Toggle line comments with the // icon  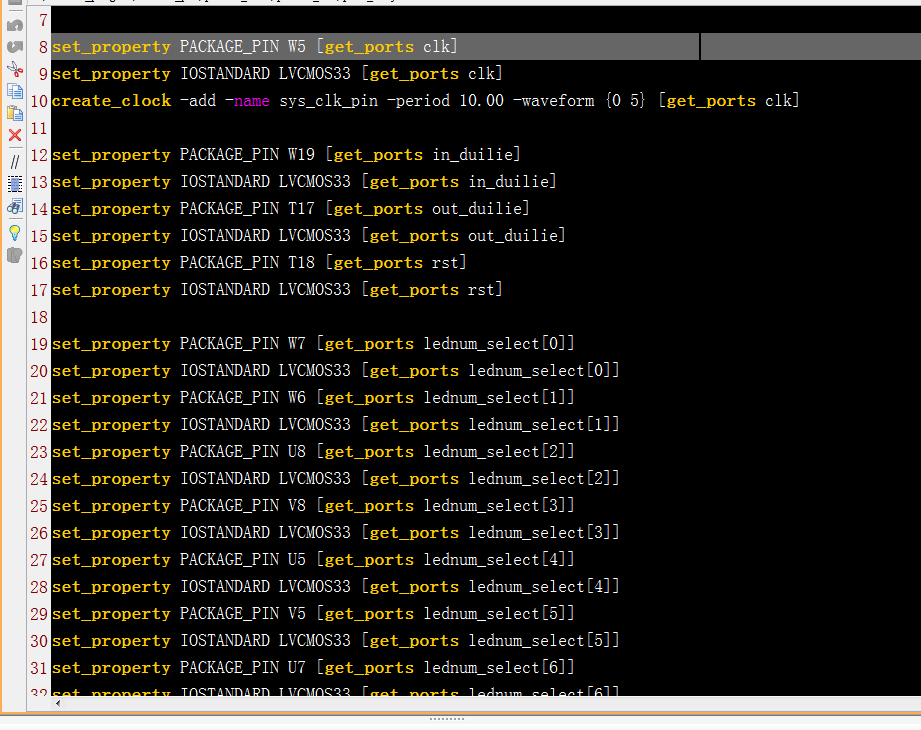tap(14, 161)
